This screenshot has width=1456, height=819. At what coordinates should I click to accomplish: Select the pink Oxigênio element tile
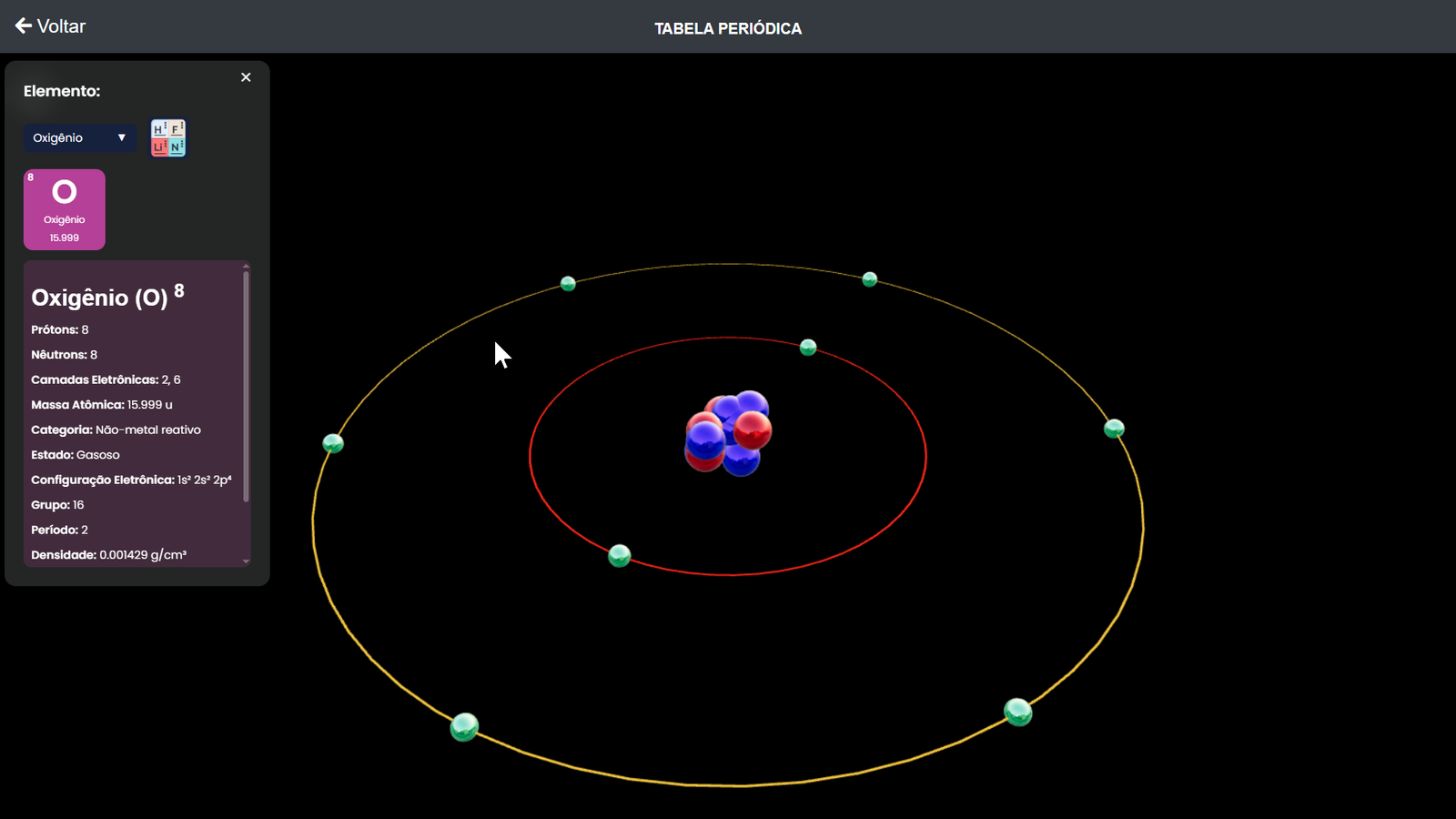click(65, 209)
